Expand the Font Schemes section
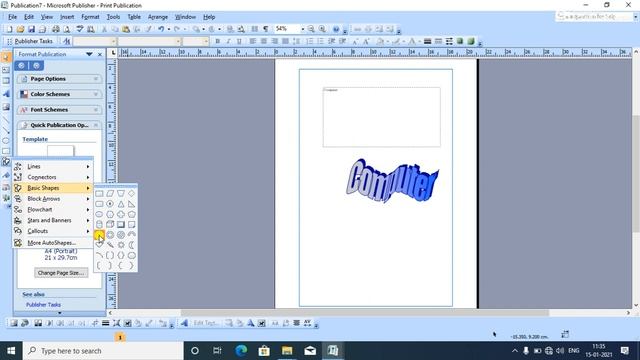This screenshot has width=640, height=360. [x=59, y=110]
